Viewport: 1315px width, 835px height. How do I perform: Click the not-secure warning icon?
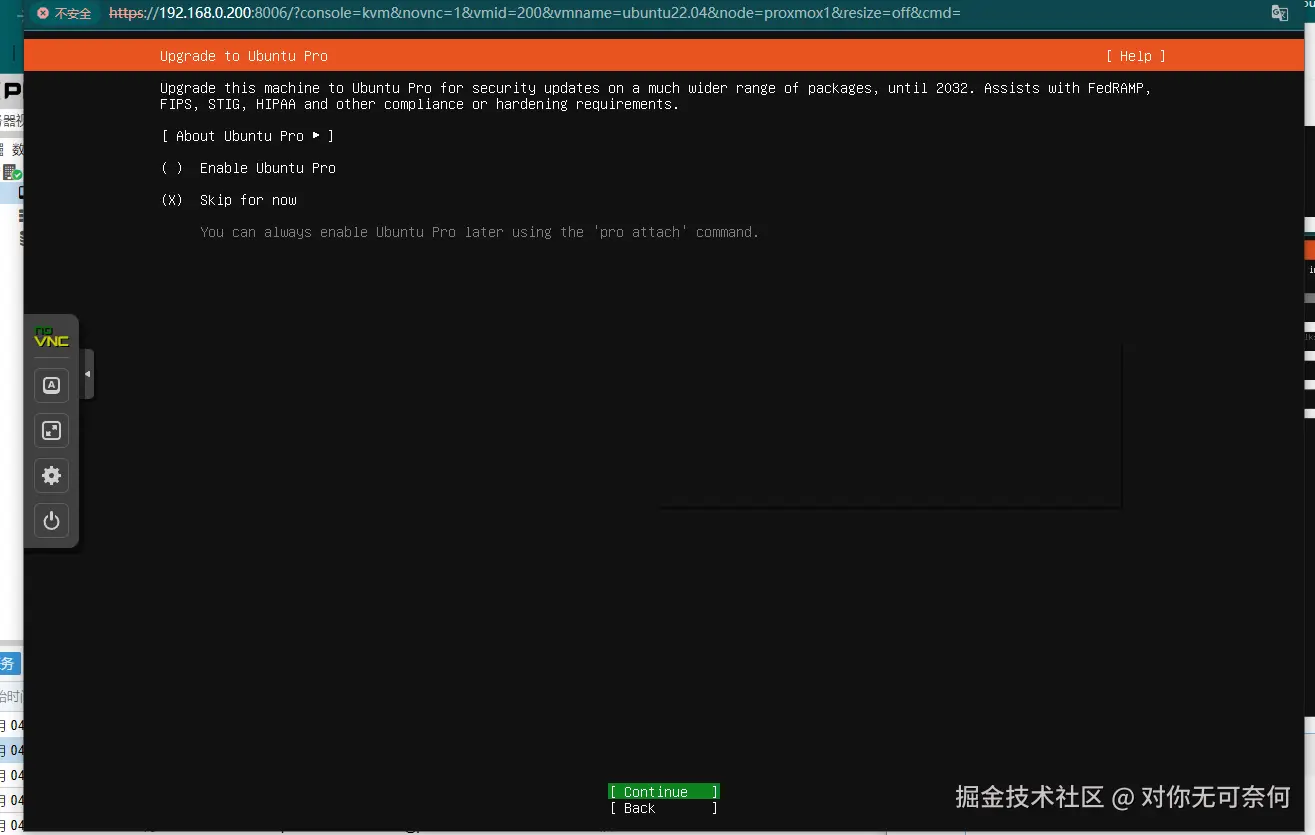43,13
